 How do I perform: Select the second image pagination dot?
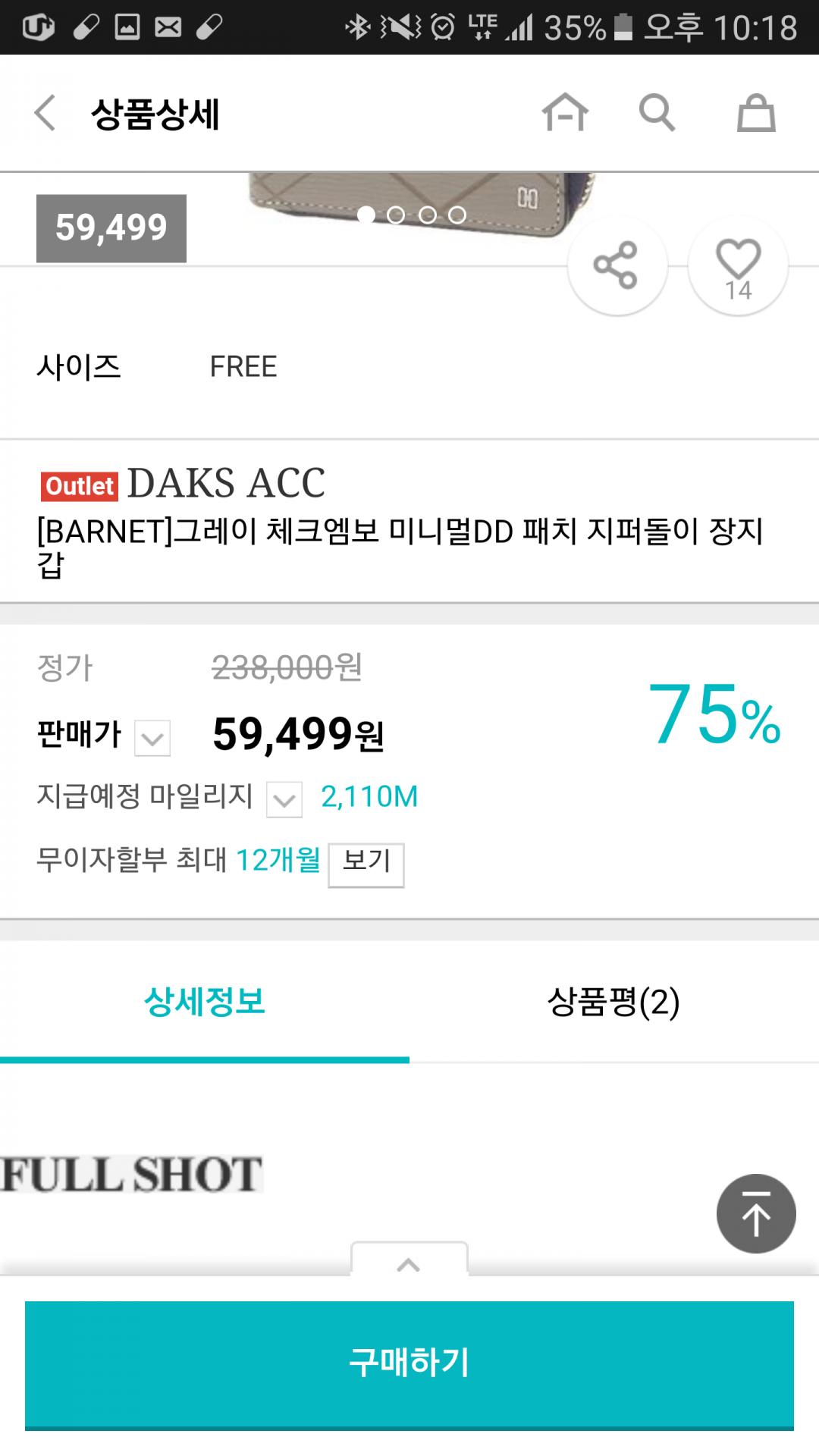[396, 215]
